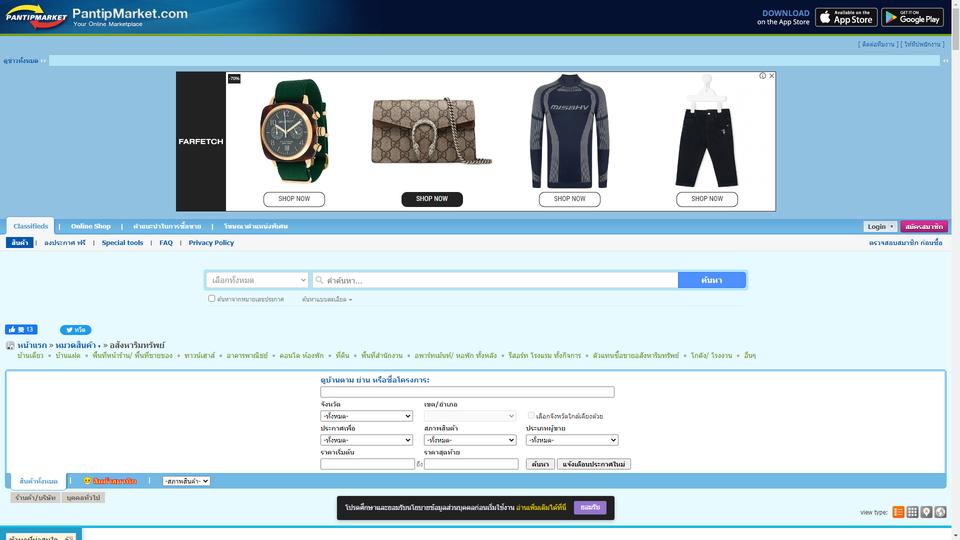960x540 pixels.
Task: Open the -สภาพสินค้า- dropdown in tab bar
Action: coord(186,481)
